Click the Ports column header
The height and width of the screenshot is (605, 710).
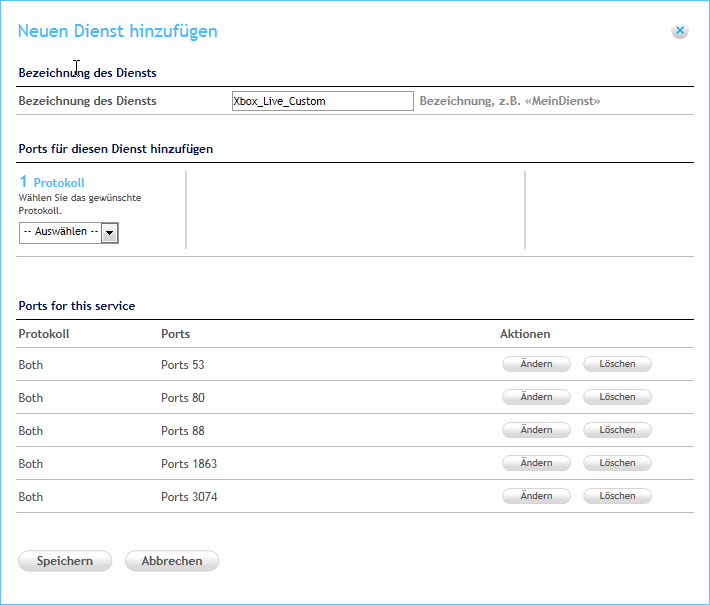pyautogui.click(x=175, y=334)
